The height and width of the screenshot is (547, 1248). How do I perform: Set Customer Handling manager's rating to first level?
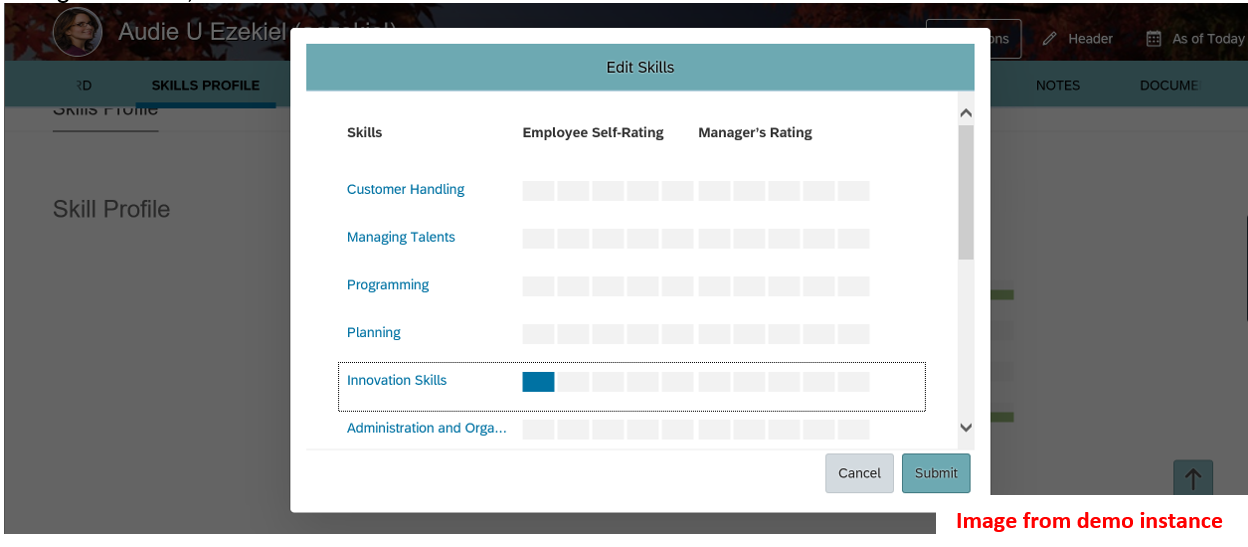(x=714, y=190)
